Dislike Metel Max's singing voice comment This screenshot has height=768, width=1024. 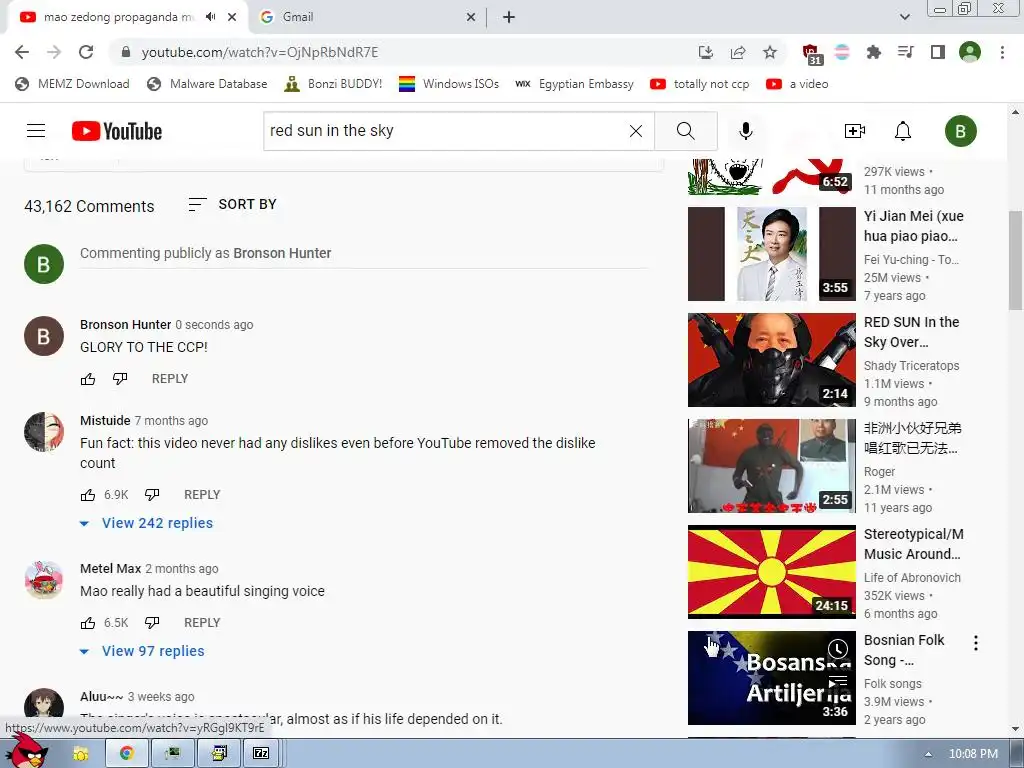tap(152, 623)
